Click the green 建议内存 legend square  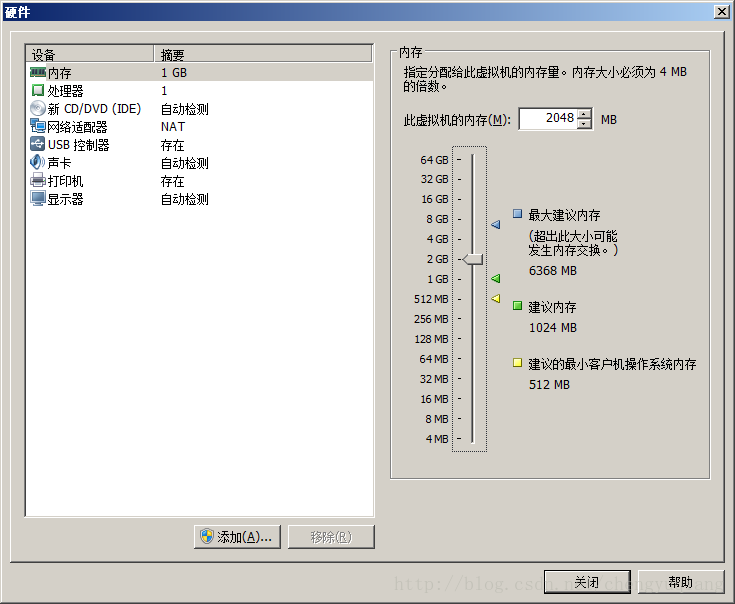tap(518, 306)
